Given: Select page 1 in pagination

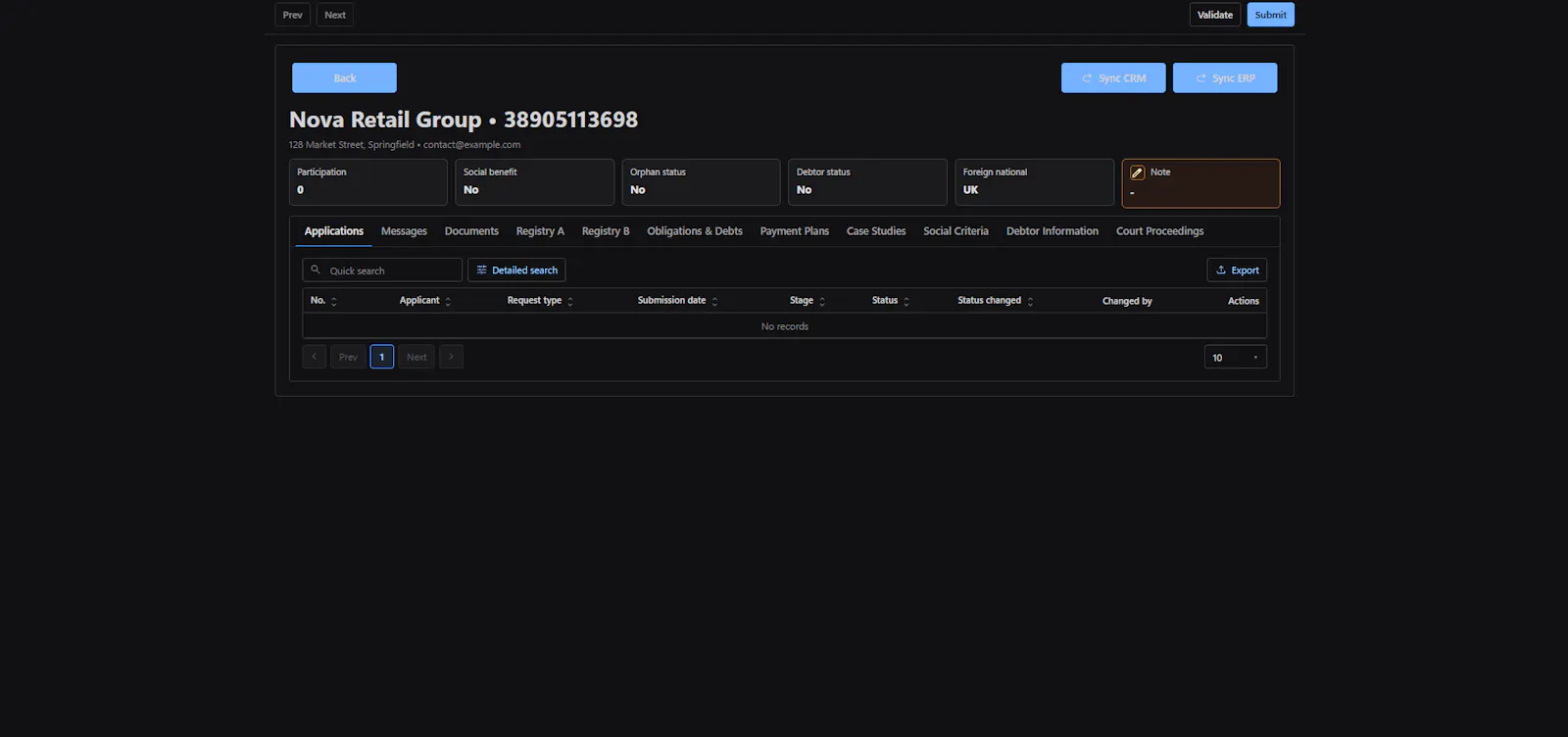Looking at the screenshot, I should pos(382,357).
